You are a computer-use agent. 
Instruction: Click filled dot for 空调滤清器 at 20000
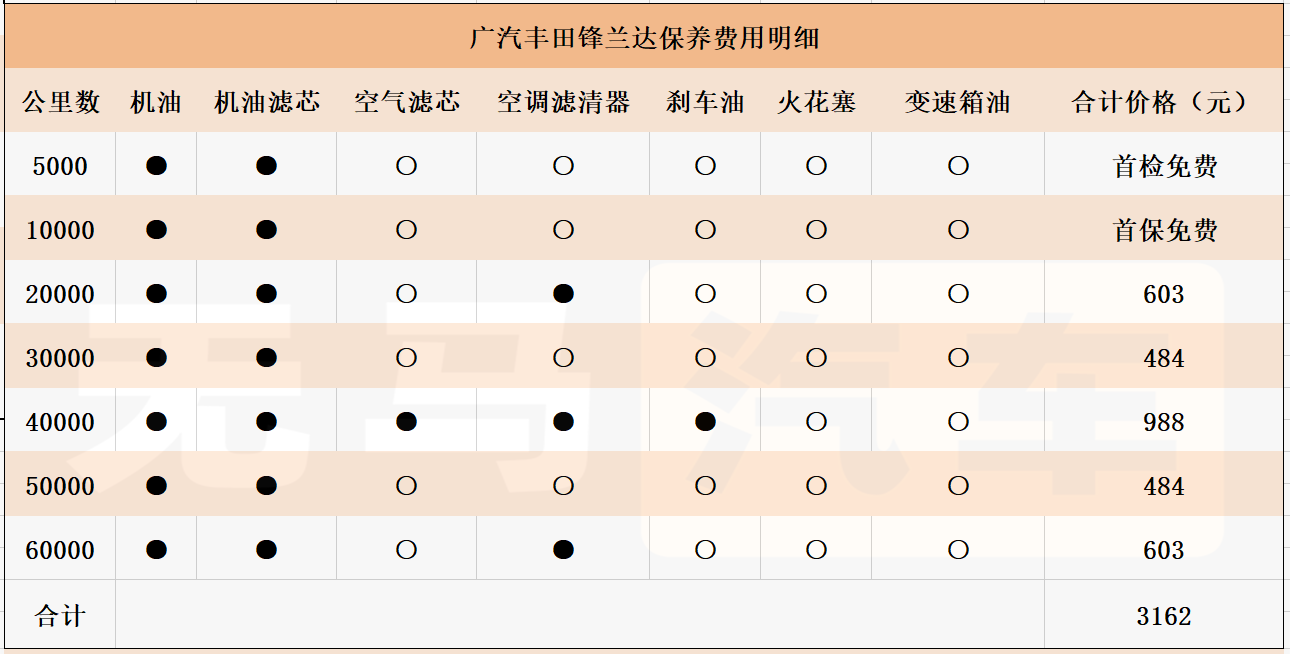point(563,294)
